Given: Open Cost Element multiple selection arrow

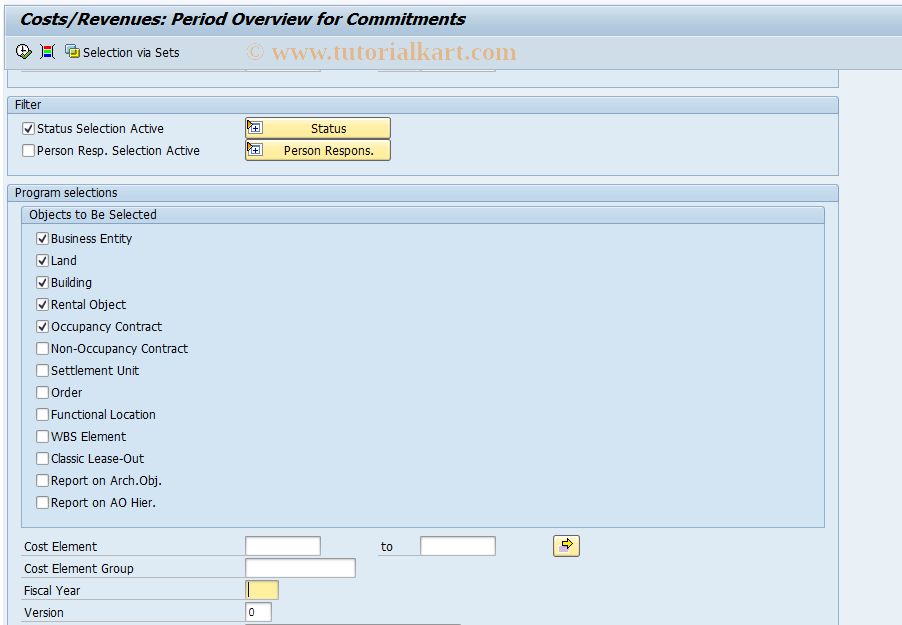Looking at the screenshot, I should pos(566,546).
